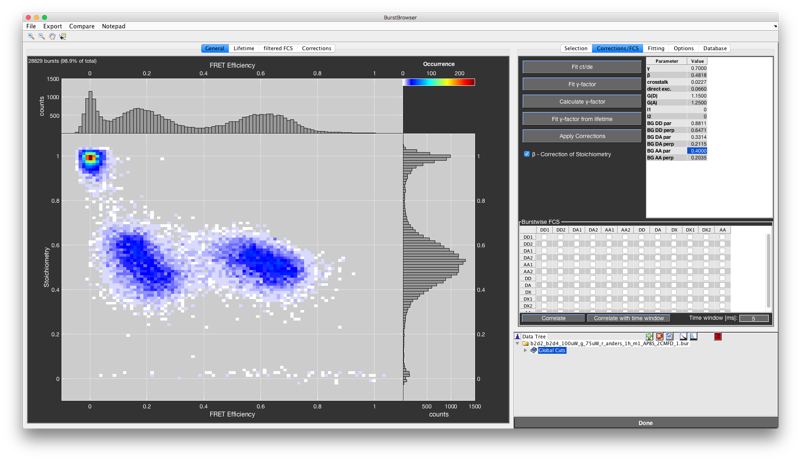Click the red square icon beside Data Tree
This screenshot has width=800, height=461.
coord(718,337)
